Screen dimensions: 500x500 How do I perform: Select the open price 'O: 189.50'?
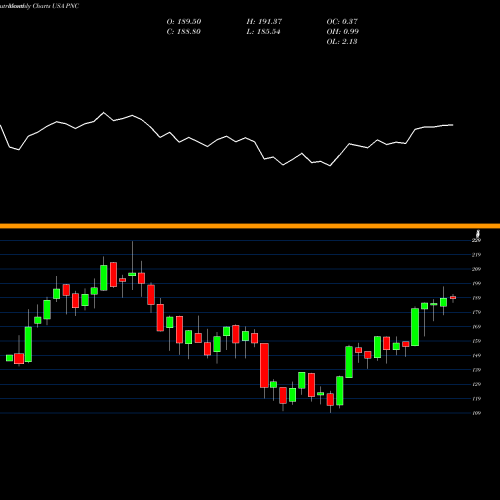tap(184, 22)
